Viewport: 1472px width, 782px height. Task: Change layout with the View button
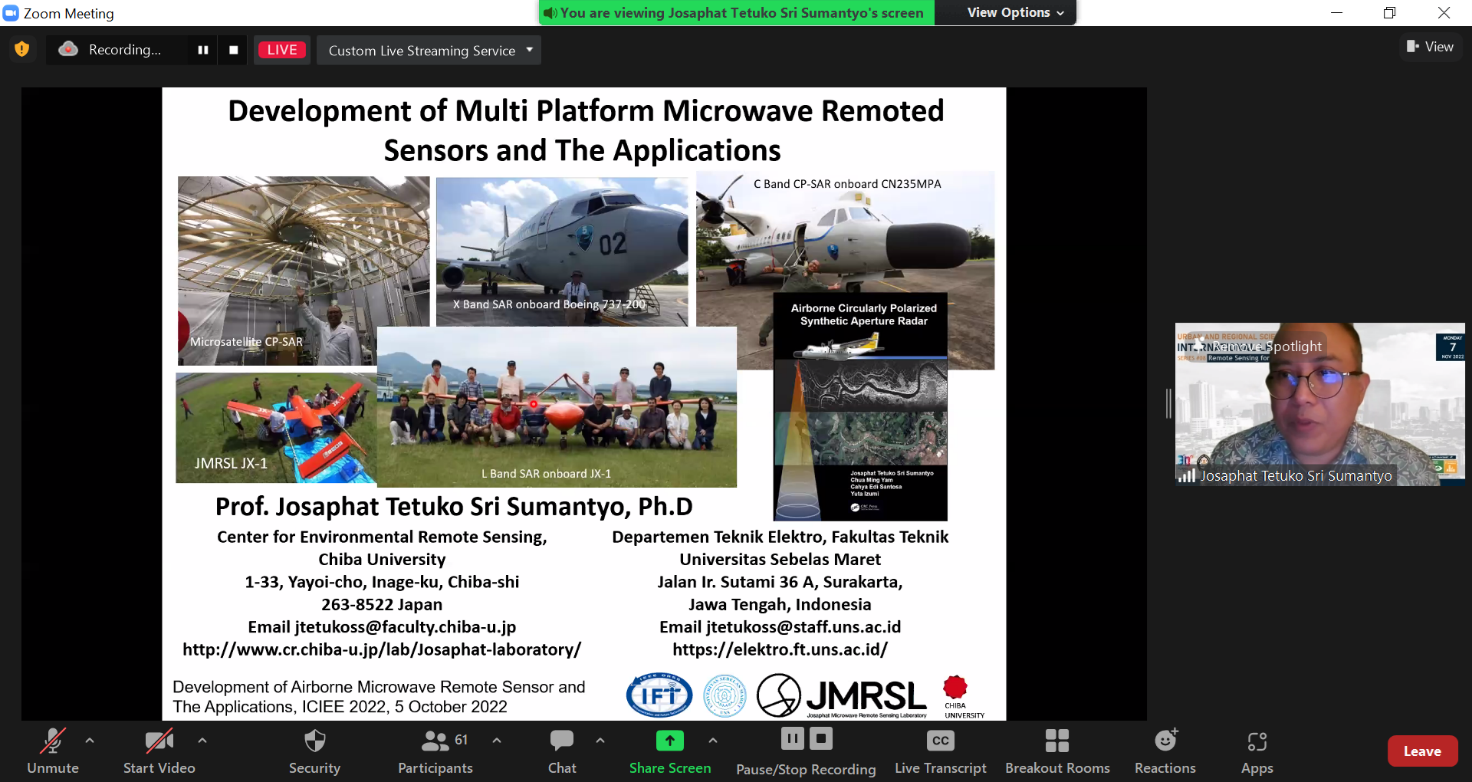coord(1429,47)
